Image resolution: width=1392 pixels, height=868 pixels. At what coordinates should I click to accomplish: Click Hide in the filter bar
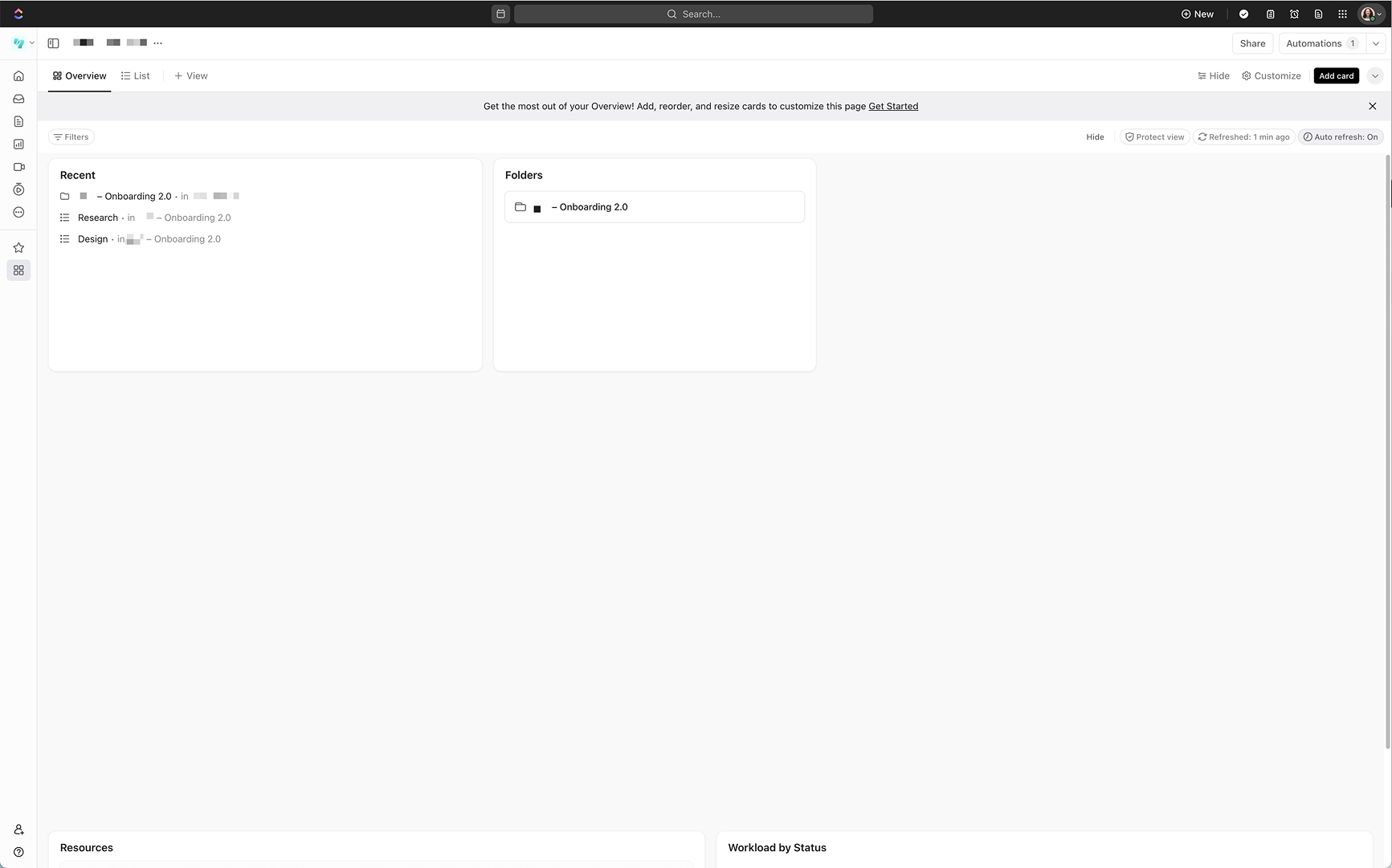tap(1095, 137)
